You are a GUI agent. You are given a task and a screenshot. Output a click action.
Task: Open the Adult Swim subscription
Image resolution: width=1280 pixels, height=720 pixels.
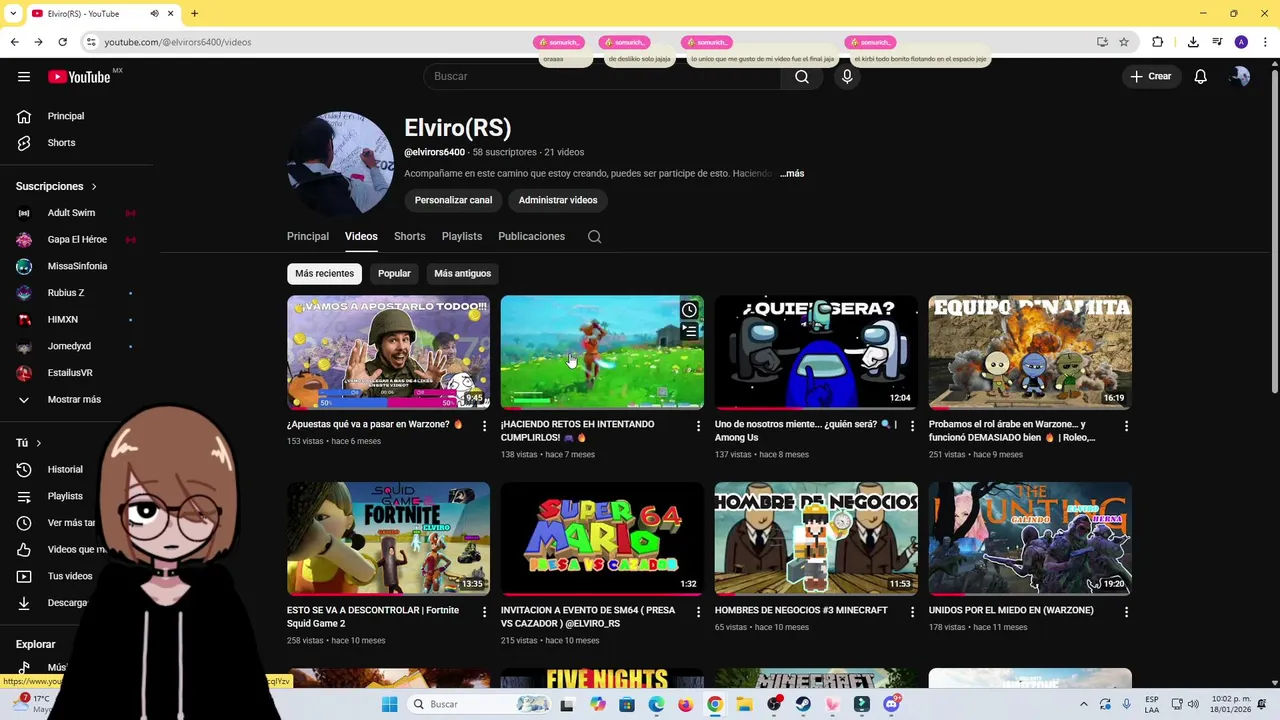coord(71,213)
